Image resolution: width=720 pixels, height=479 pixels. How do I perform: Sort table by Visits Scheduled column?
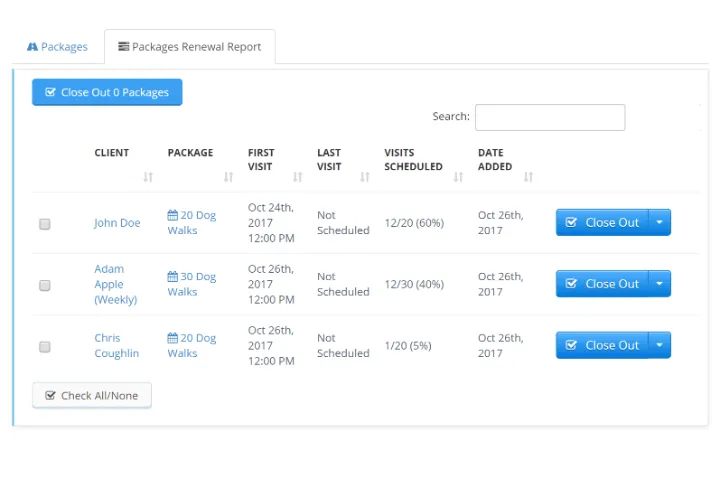[458, 177]
